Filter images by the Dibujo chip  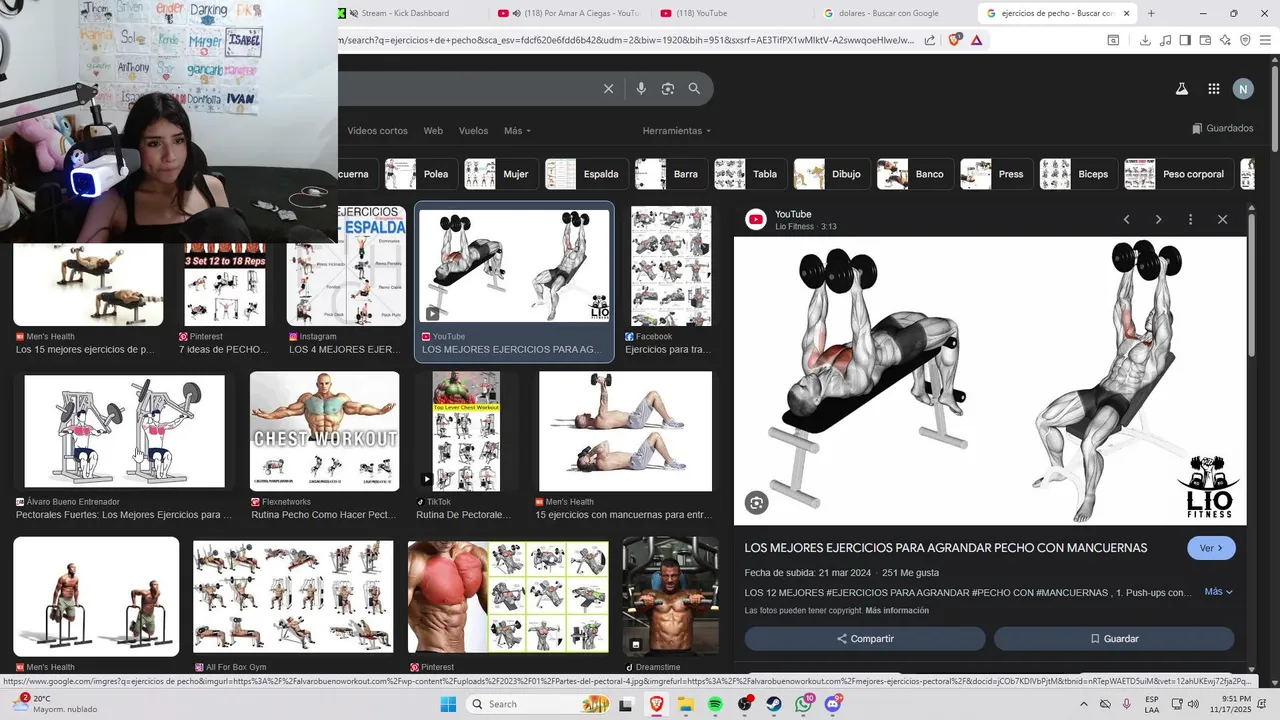832,174
